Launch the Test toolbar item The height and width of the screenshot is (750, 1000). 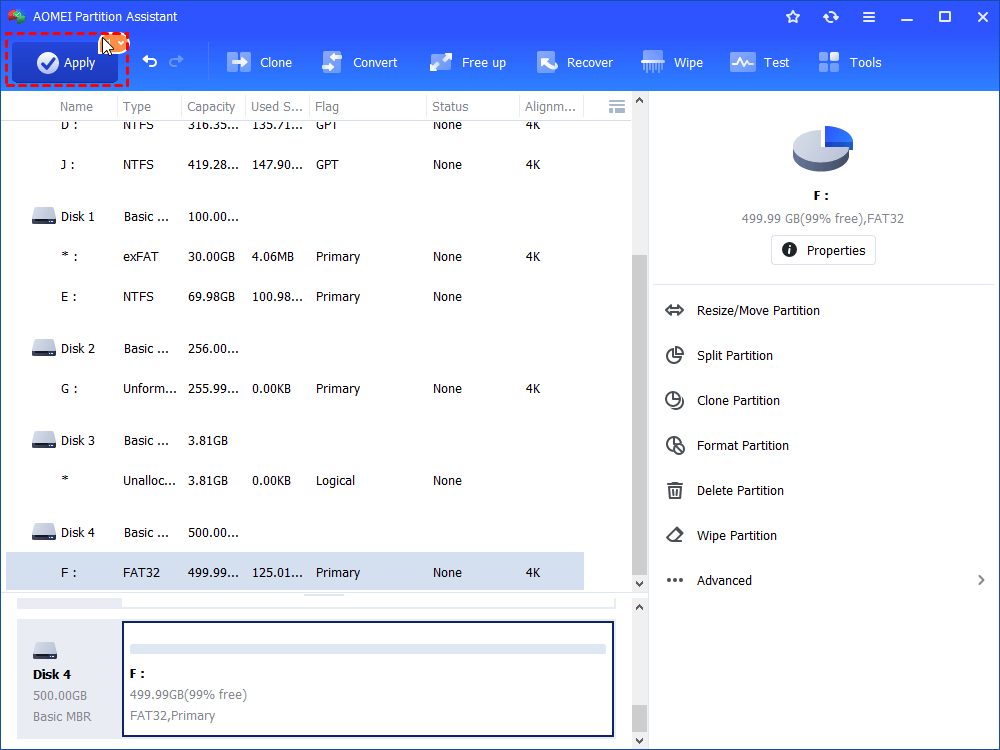[760, 62]
